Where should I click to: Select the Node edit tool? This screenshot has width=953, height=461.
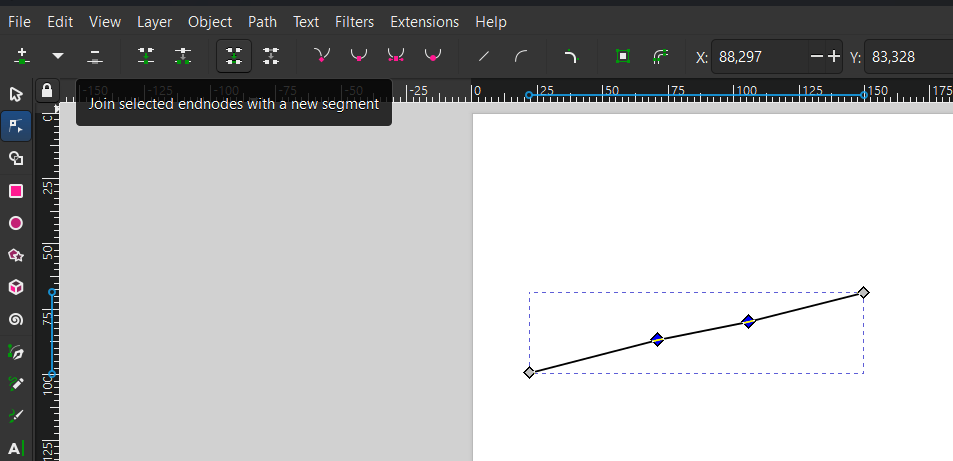16,126
